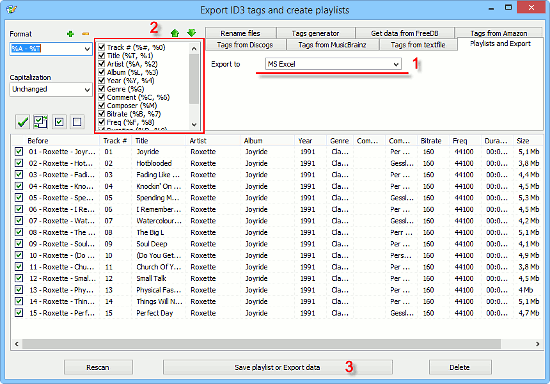Select the Perfect Day title cell
Screen dimensions: 550x384
click(155, 313)
